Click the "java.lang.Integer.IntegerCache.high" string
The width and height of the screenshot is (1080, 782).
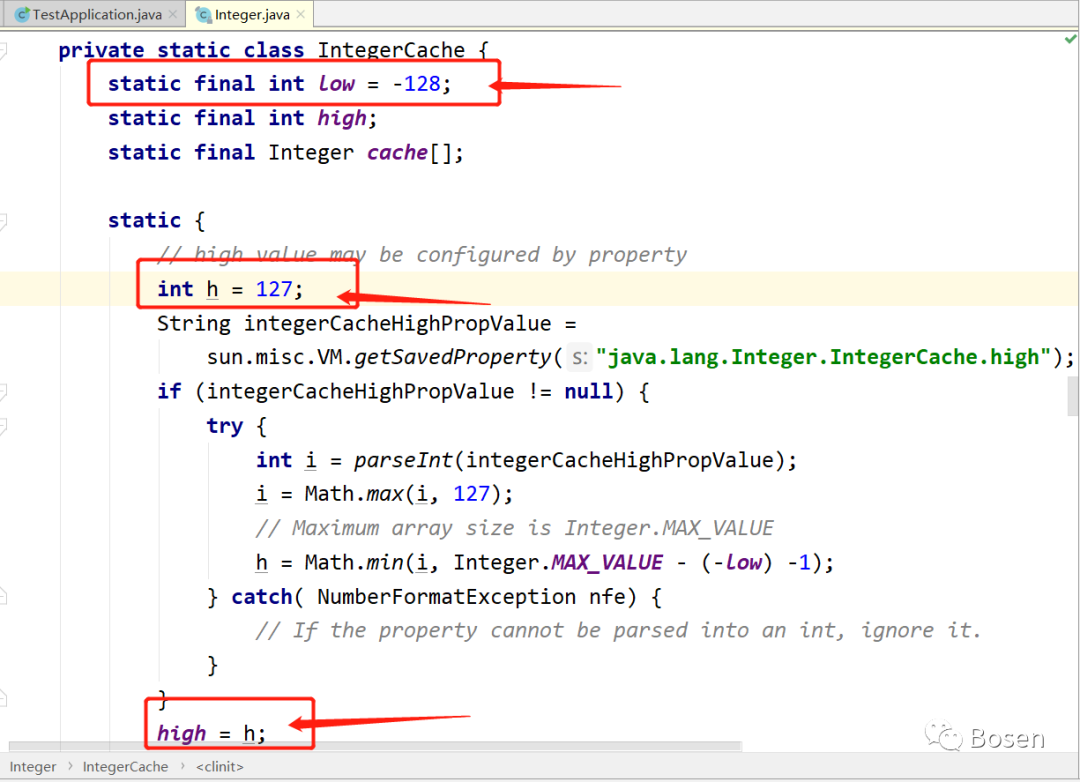(823, 358)
